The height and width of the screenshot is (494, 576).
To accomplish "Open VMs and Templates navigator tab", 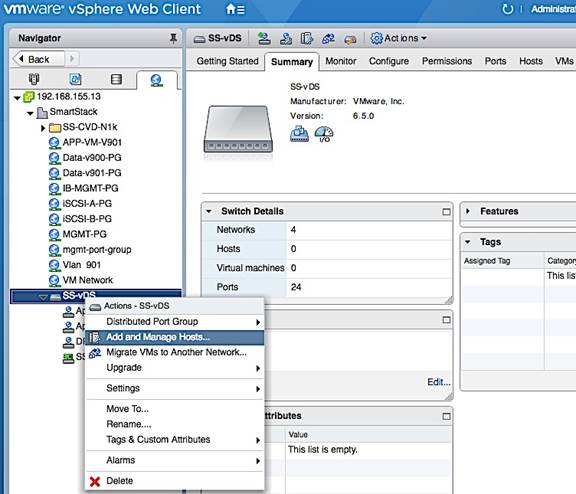I will [x=75, y=79].
